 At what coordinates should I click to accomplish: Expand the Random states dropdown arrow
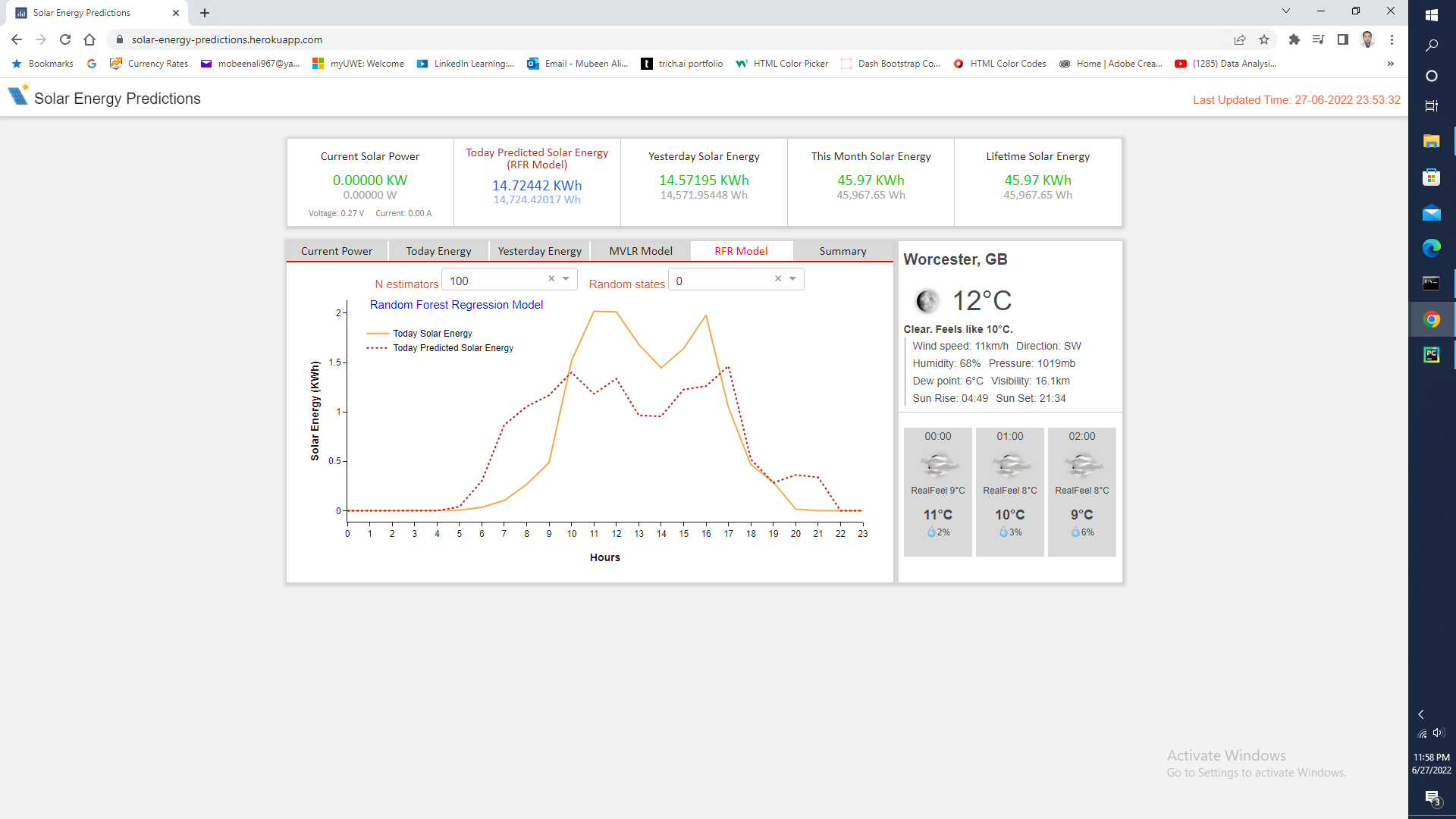[x=792, y=279]
